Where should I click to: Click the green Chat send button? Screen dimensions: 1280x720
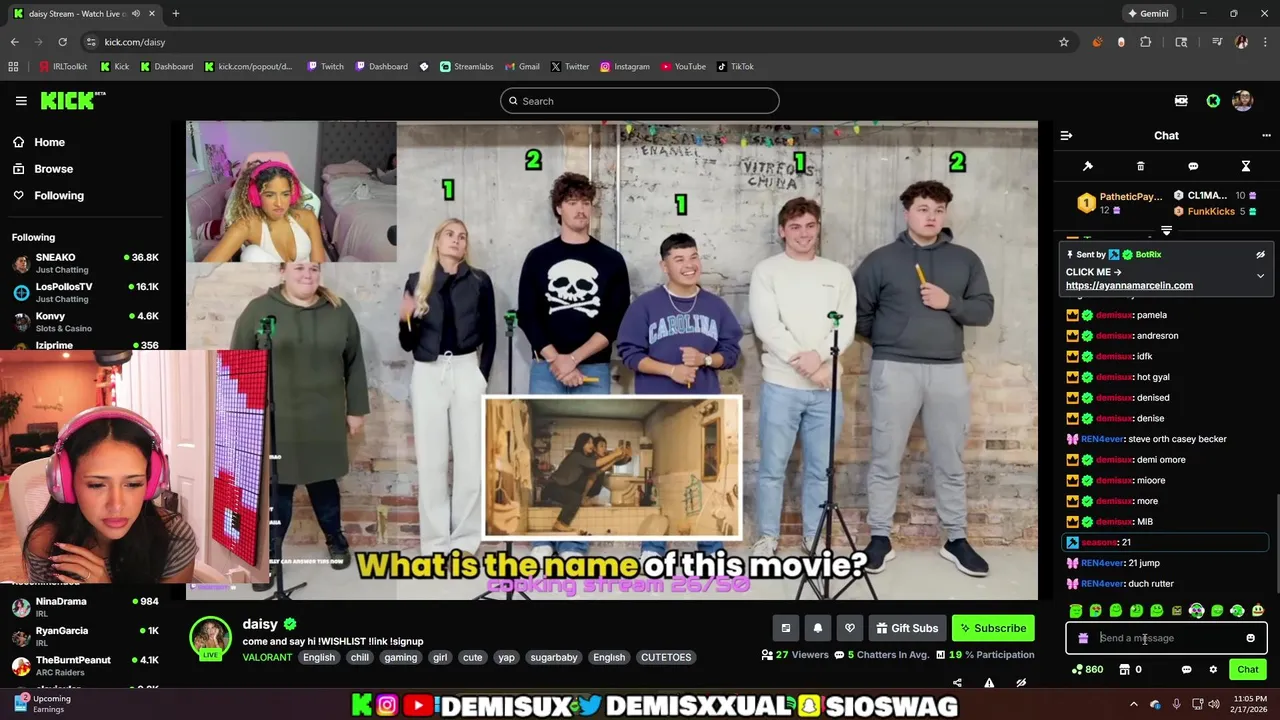1247,670
